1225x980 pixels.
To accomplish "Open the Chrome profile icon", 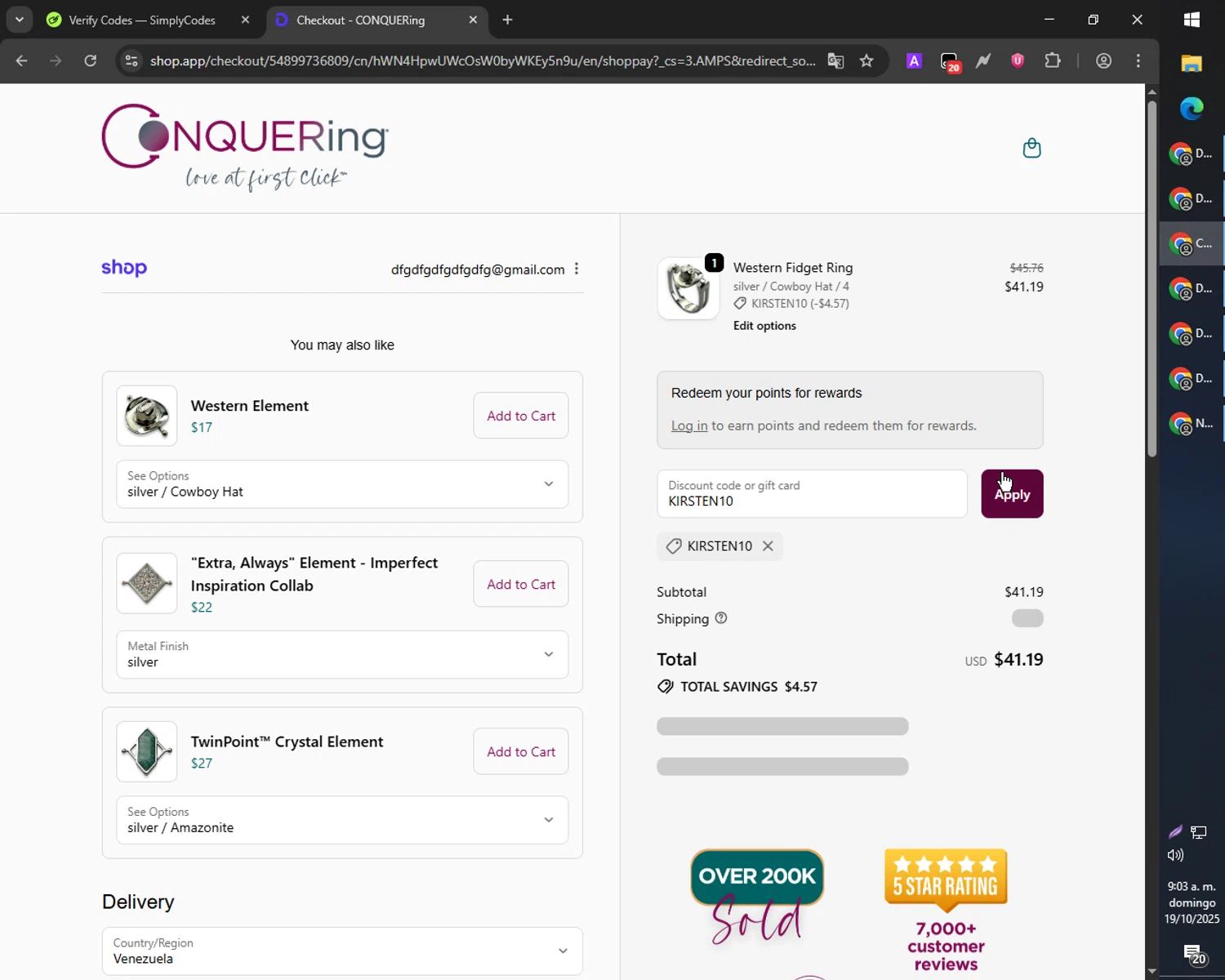I will (x=1103, y=60).
